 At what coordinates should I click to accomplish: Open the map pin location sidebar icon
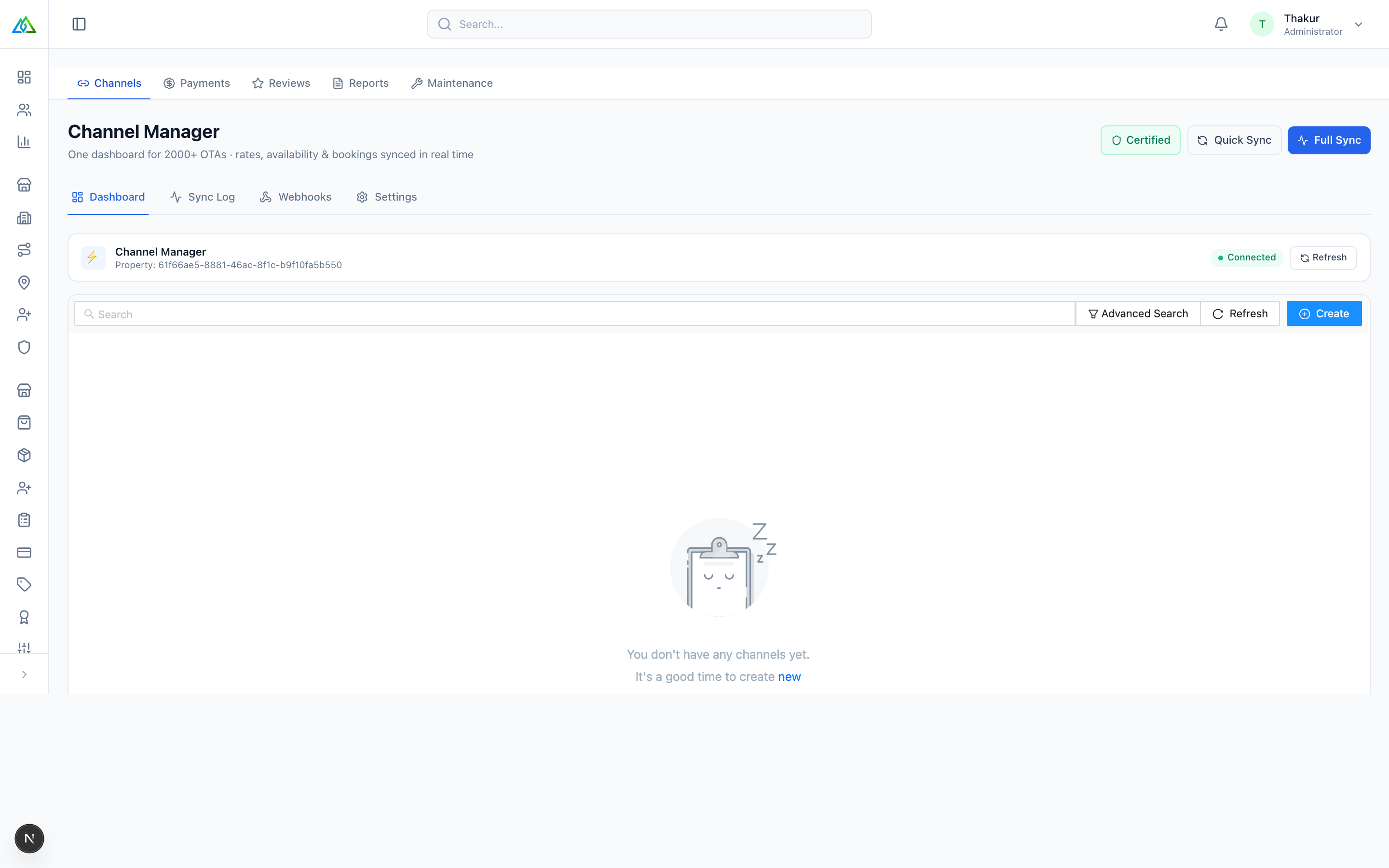pos(24,283)
